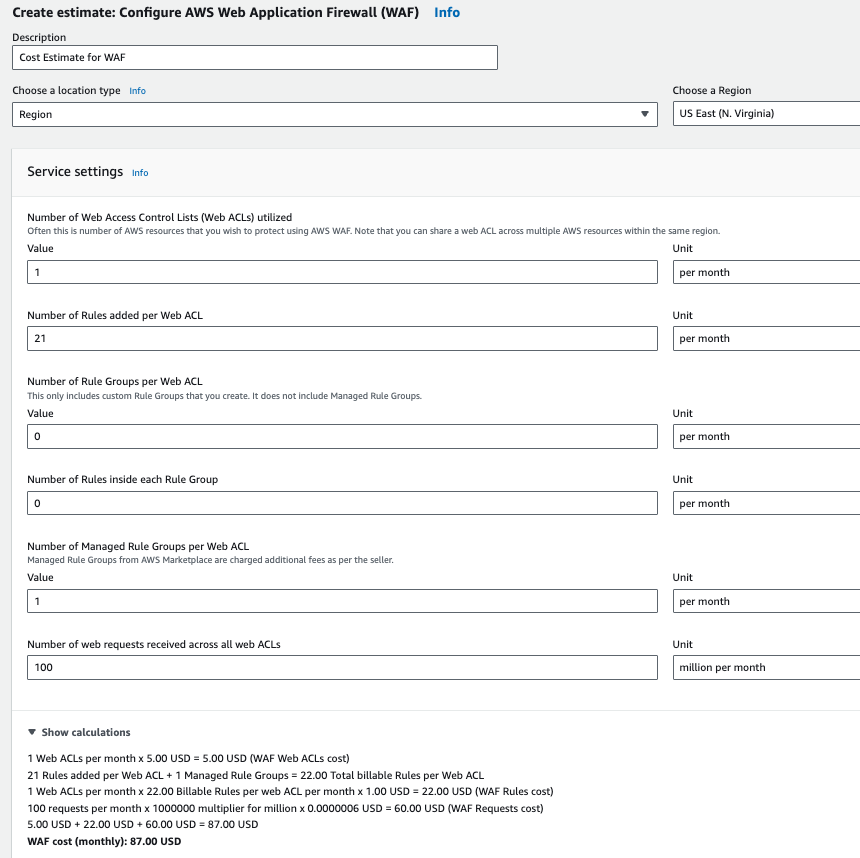Click the Service settings heading
The width and height of the screenshot is (860, 858).
pos(75,172)
